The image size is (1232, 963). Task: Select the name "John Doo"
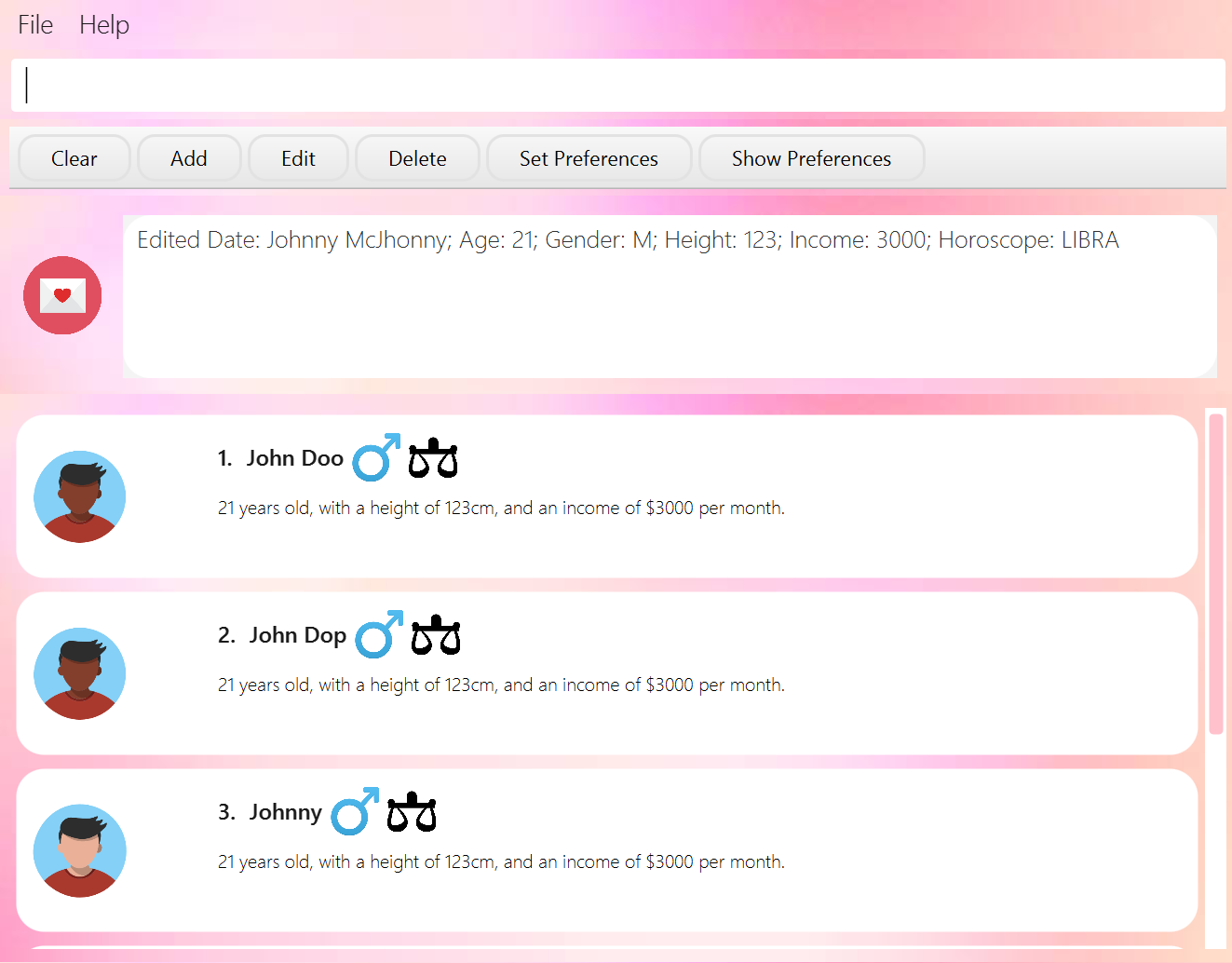click(295, 458)
